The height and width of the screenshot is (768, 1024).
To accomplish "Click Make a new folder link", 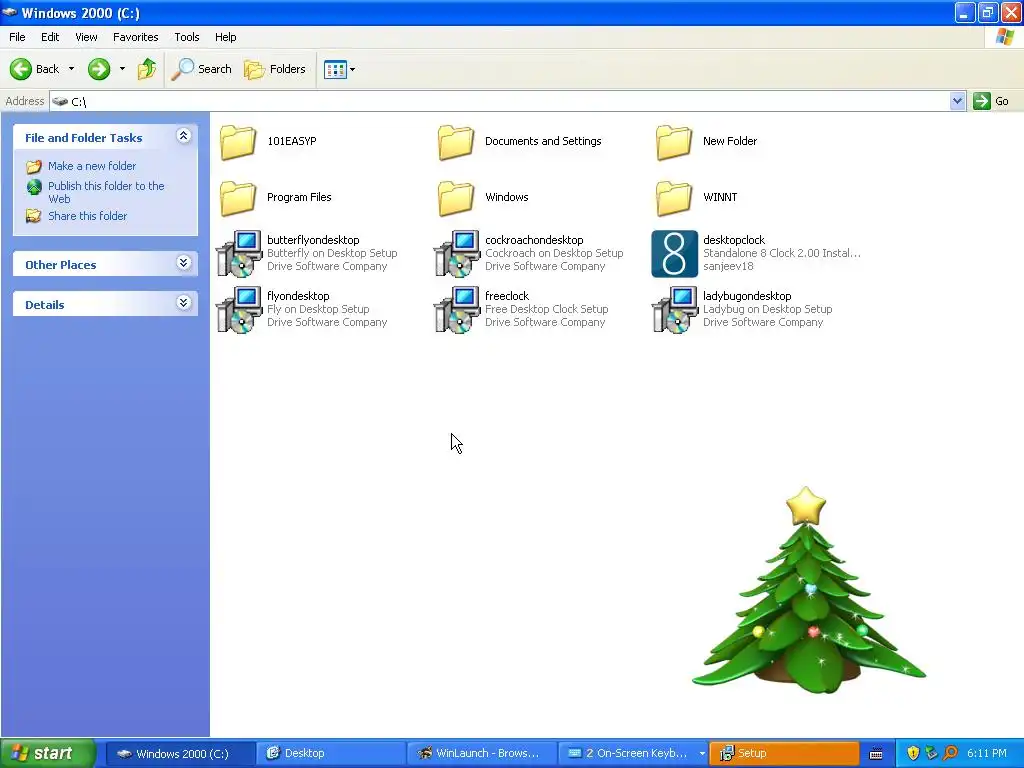I will pyautogui.click(x=91, y=166).
